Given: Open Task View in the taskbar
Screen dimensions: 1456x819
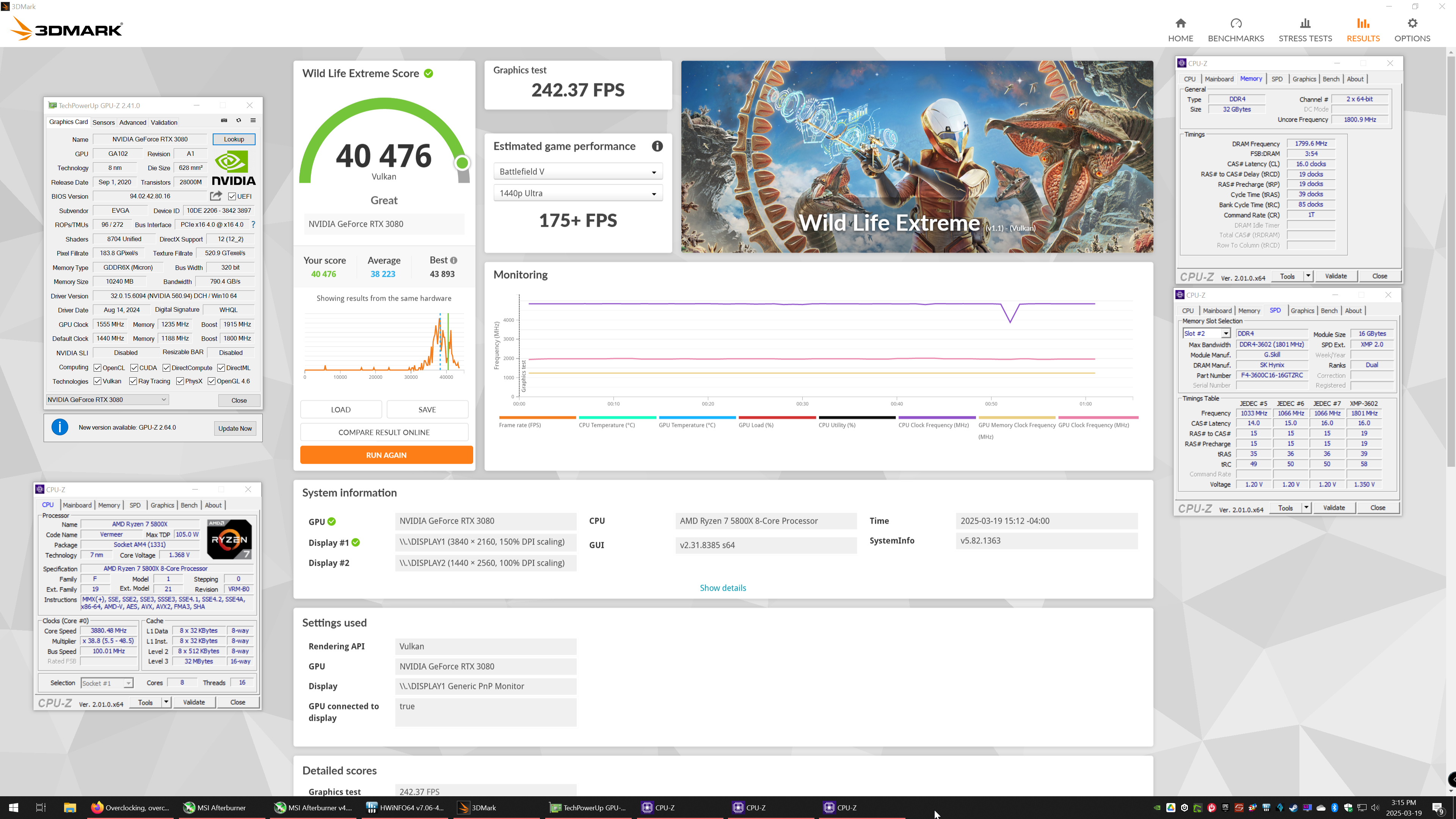Looking at the screenshot, I should point(41,808).
